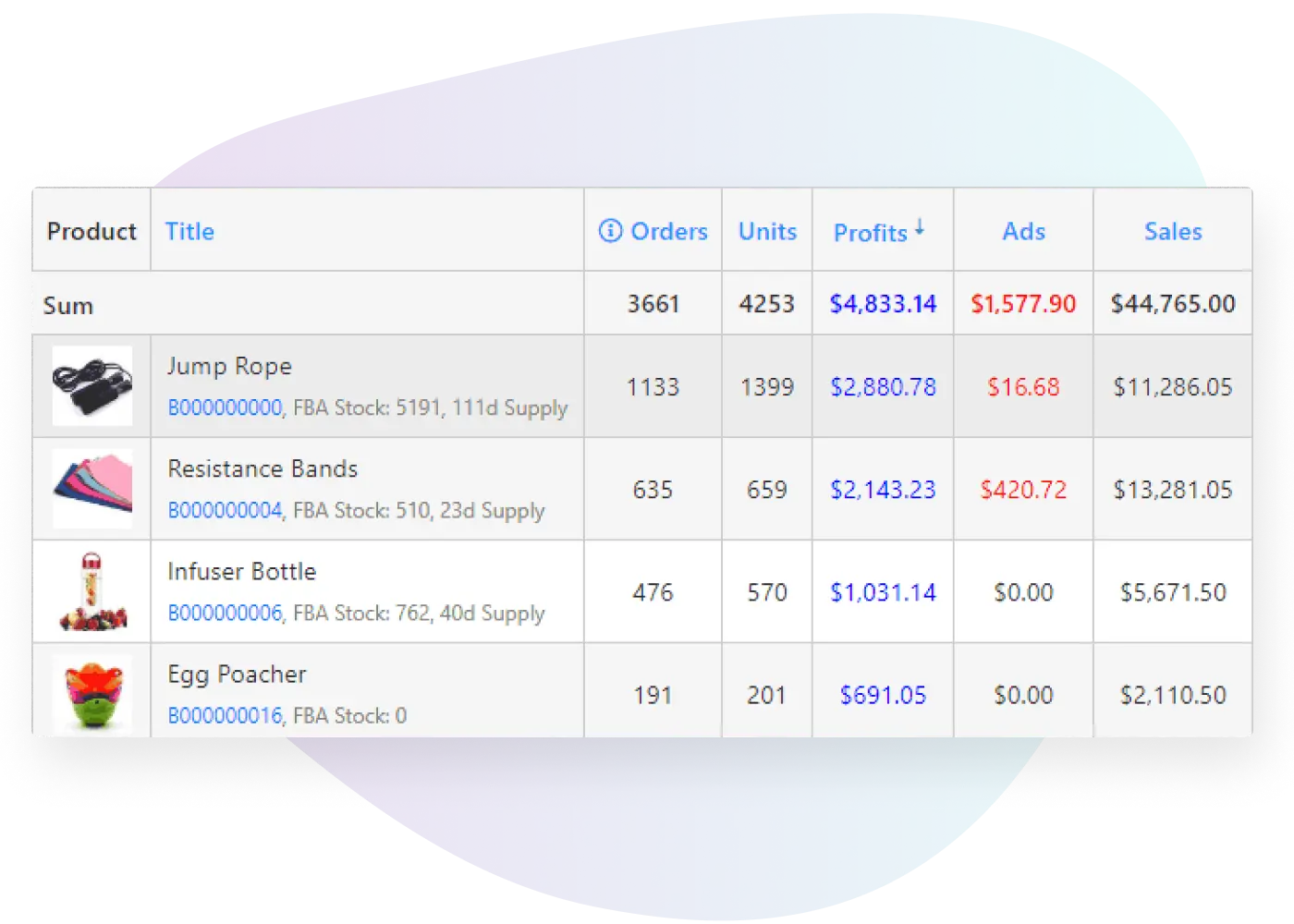Sort table by Units column

tap(767, 231)
